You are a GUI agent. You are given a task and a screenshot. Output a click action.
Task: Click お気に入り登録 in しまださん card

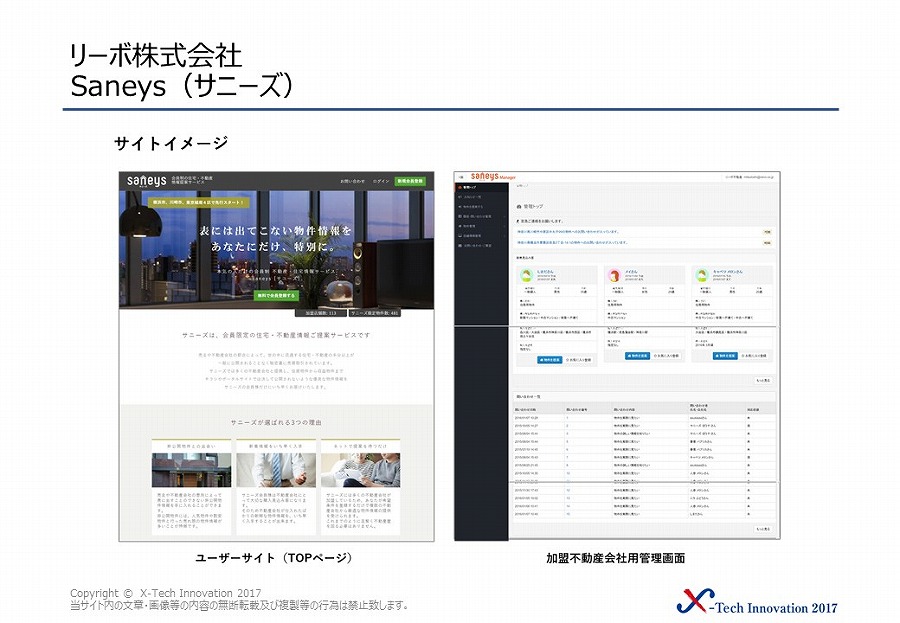pos(578,360)
